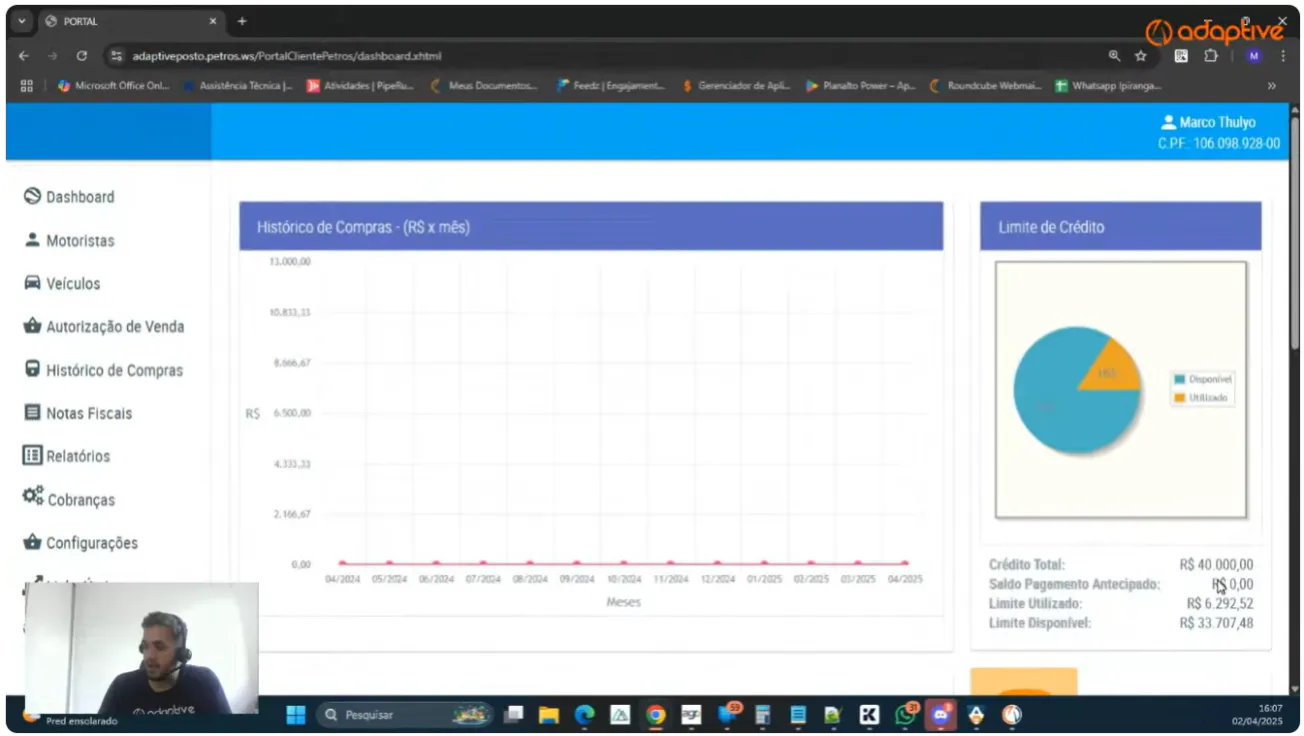This screenshot has width=1304, height=736.
Task: Click the Configurações basket icon
Action: pyautogui.click(x=32, y=542)
